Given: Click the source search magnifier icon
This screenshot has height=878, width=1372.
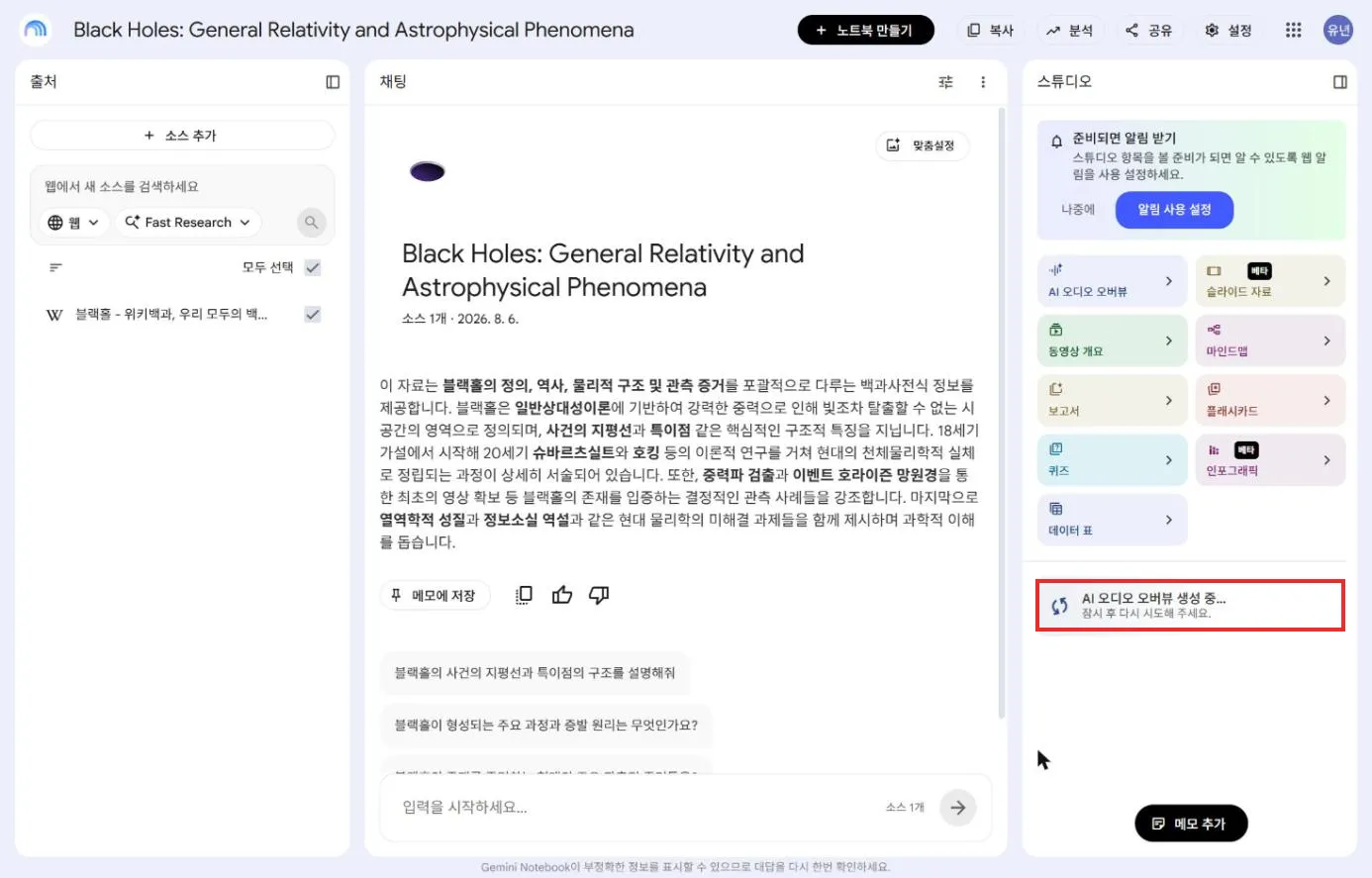Looking at the screenshot, I should (312, 223).
